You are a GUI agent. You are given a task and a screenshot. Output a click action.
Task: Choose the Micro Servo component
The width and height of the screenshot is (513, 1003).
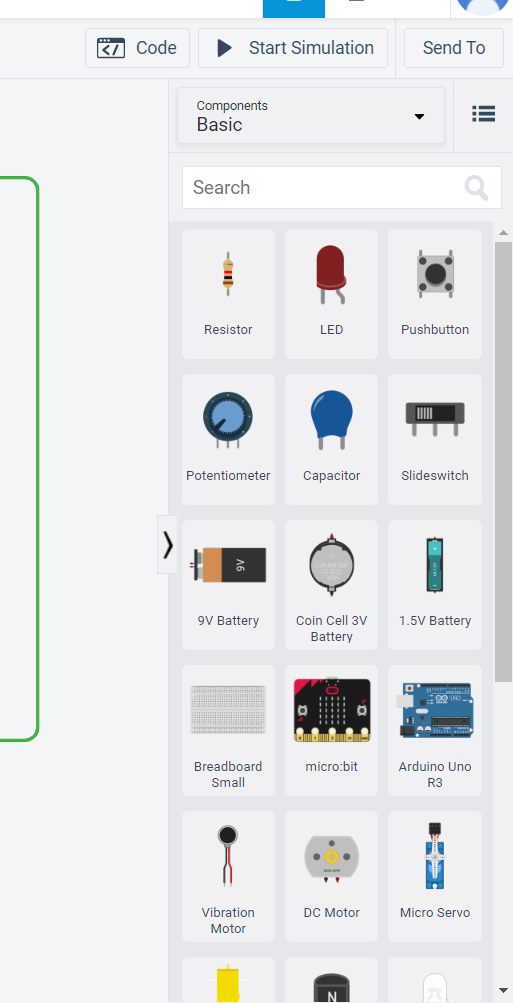pyautogui.click(x=435, y=876)
